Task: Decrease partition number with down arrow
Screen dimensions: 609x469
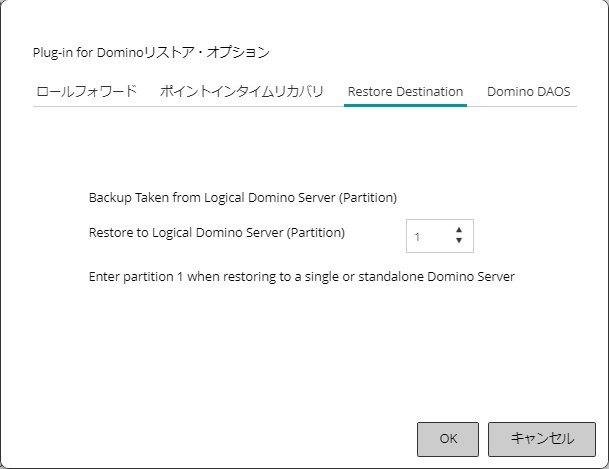Action: [x=459, y=240]
